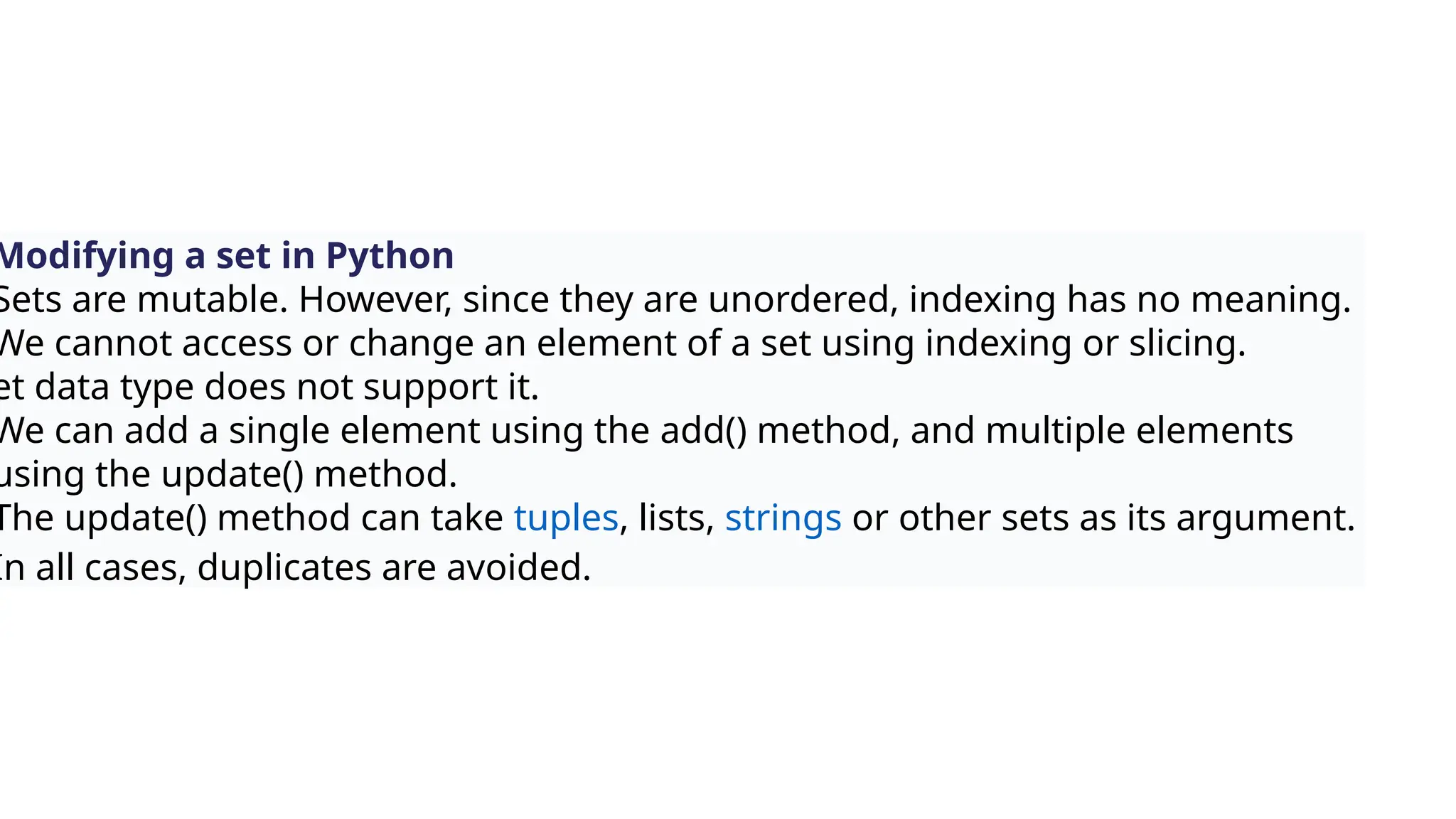Image resolution: width=1456 pixels, height=819 pixels.
Task: Click the phrase 'other sets as its argument'
Action: coord(1126,518)
